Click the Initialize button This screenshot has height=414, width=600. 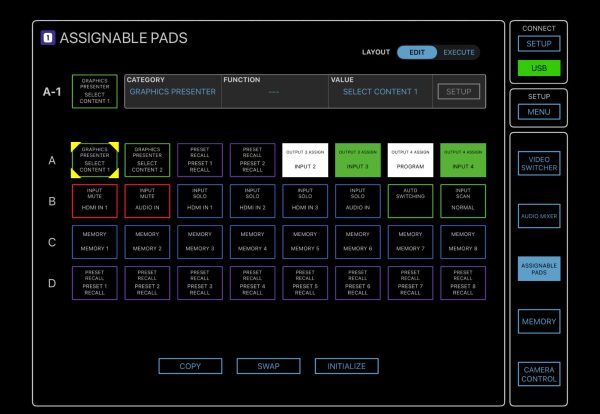(347, 366)
